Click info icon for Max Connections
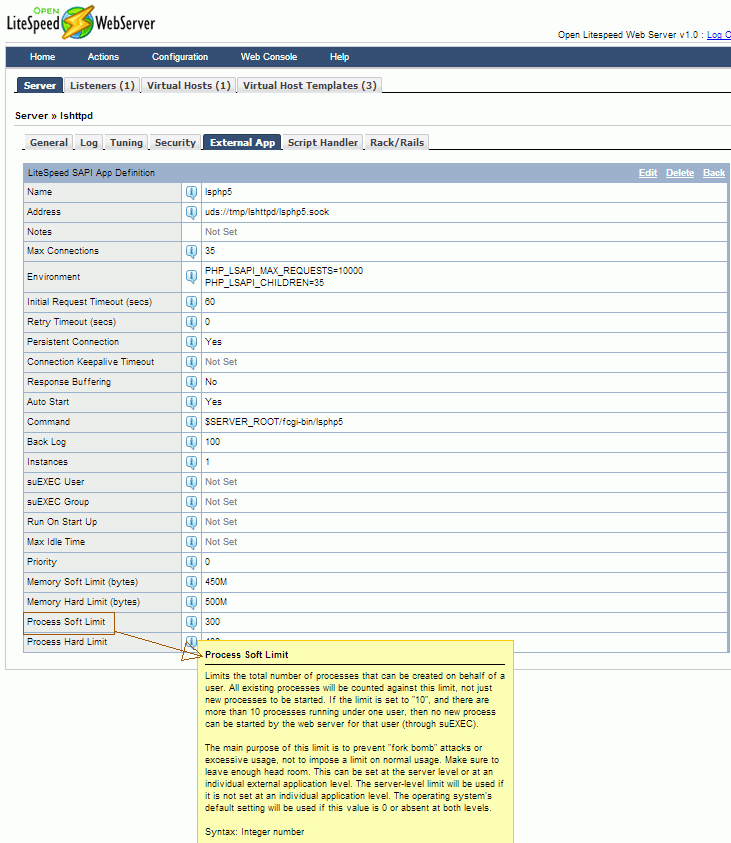Image resolution: width=731 pixels, height=843 pixels. [191, 251]
